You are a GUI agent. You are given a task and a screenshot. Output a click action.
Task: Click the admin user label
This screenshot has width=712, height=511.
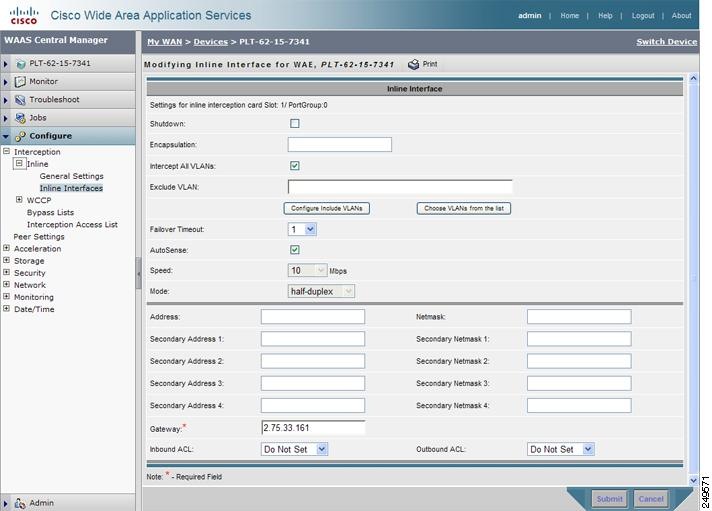[x=529, y=15]
